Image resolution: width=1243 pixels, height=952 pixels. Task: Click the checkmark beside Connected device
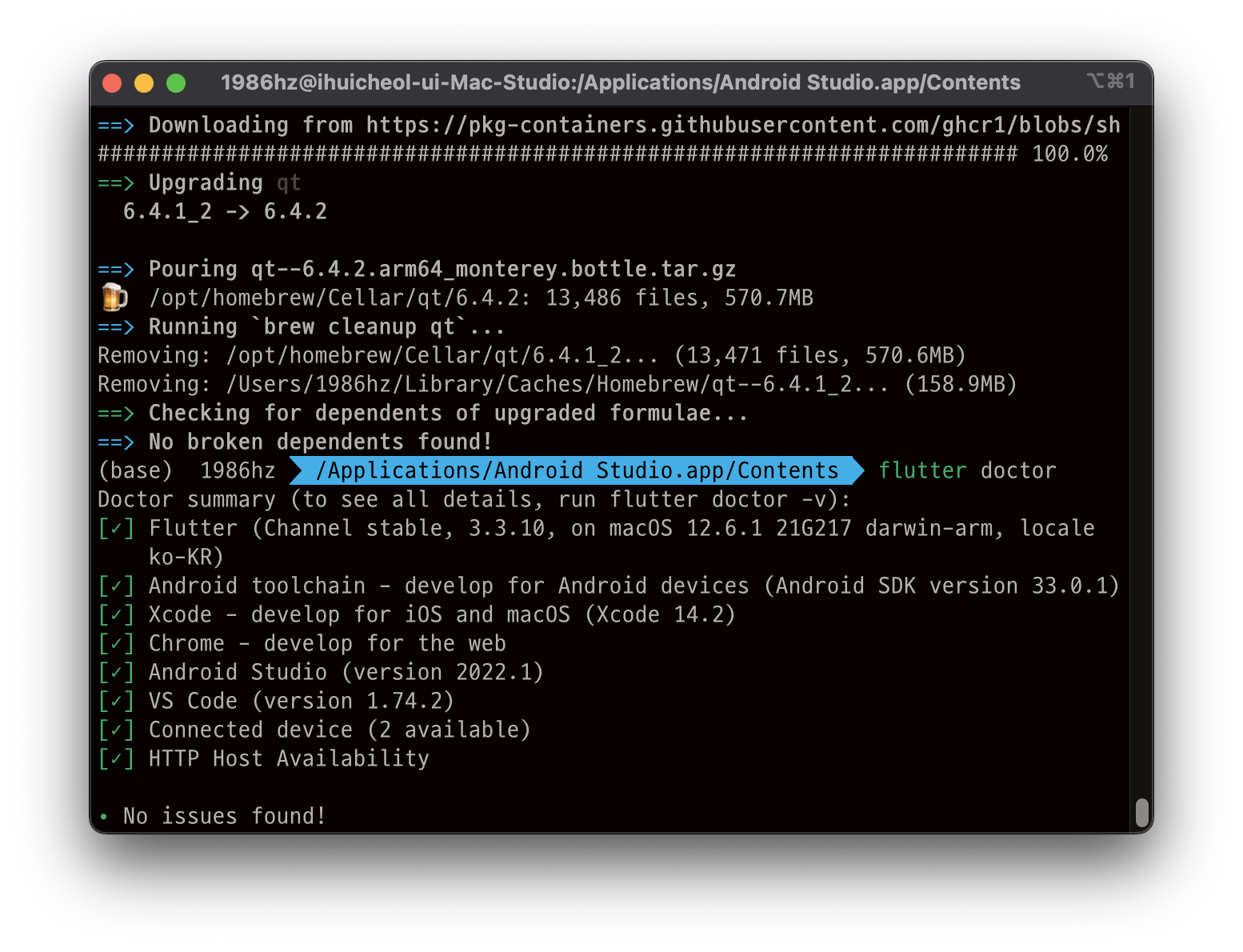click(116, 730)
